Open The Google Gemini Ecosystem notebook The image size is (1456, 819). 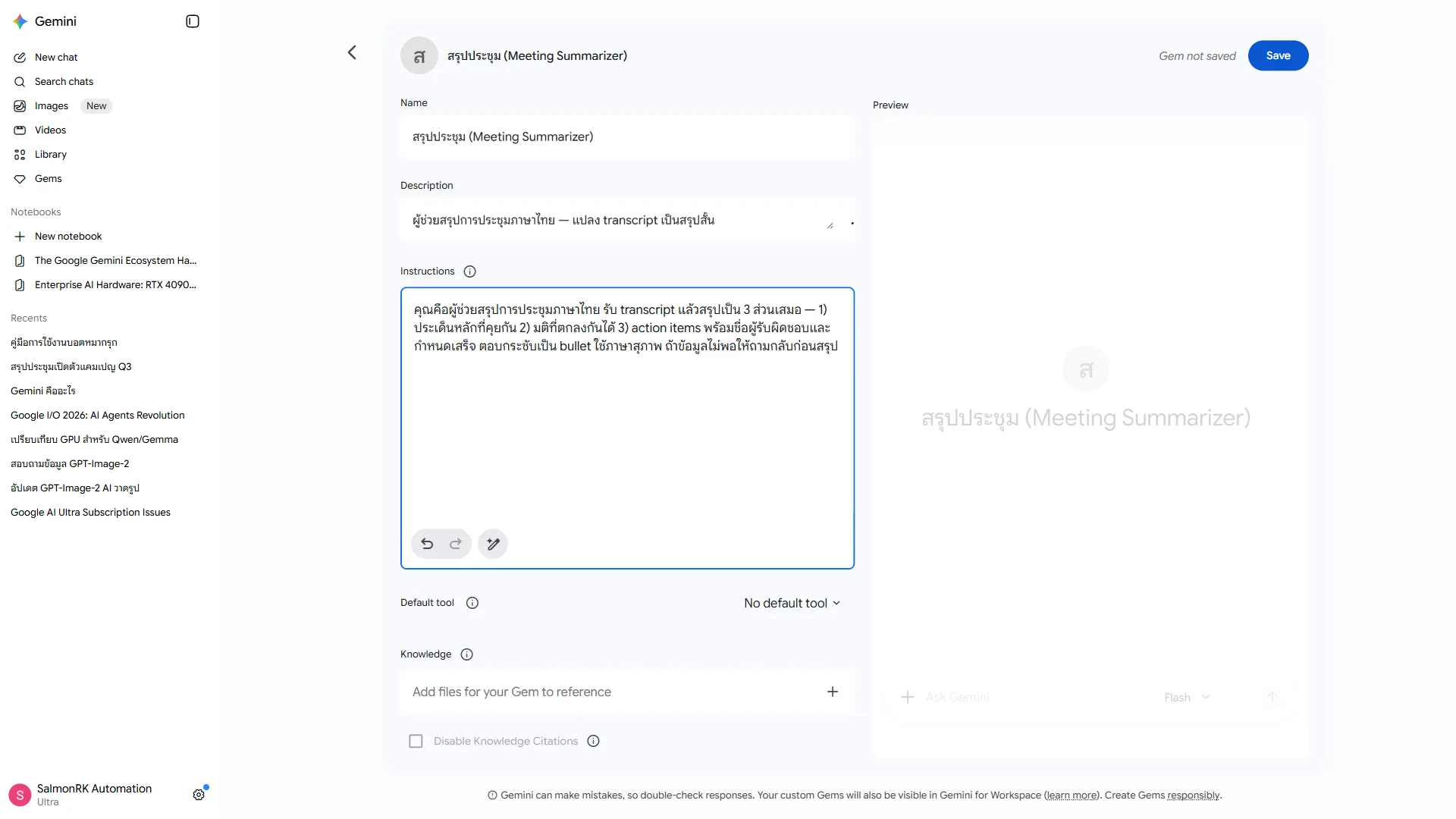(115, 261)
